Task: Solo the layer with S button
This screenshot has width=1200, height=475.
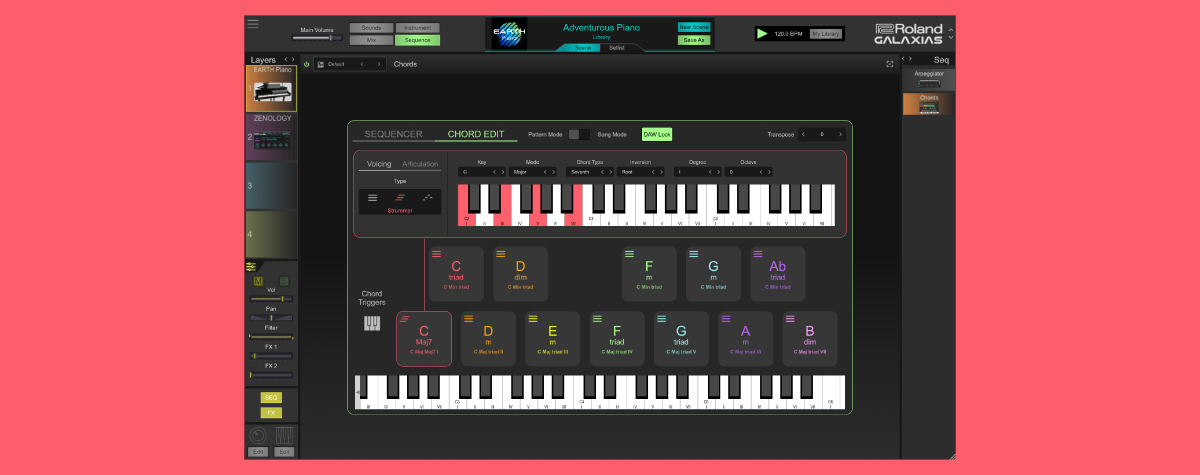Action: pos(284,281)
